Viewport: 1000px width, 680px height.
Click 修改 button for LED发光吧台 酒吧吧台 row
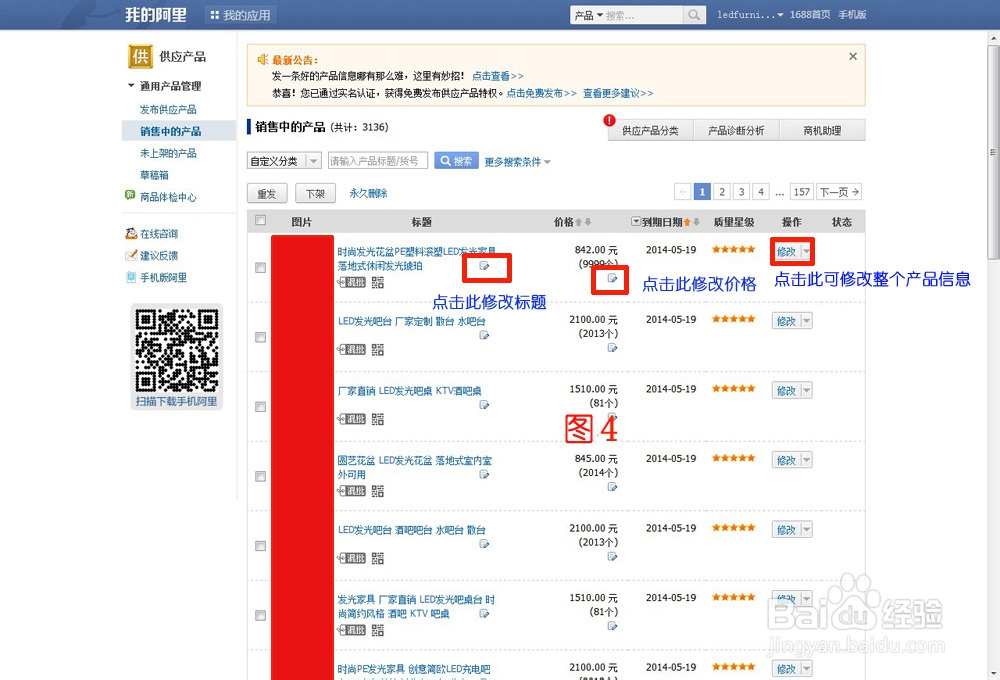pos(786,529)
